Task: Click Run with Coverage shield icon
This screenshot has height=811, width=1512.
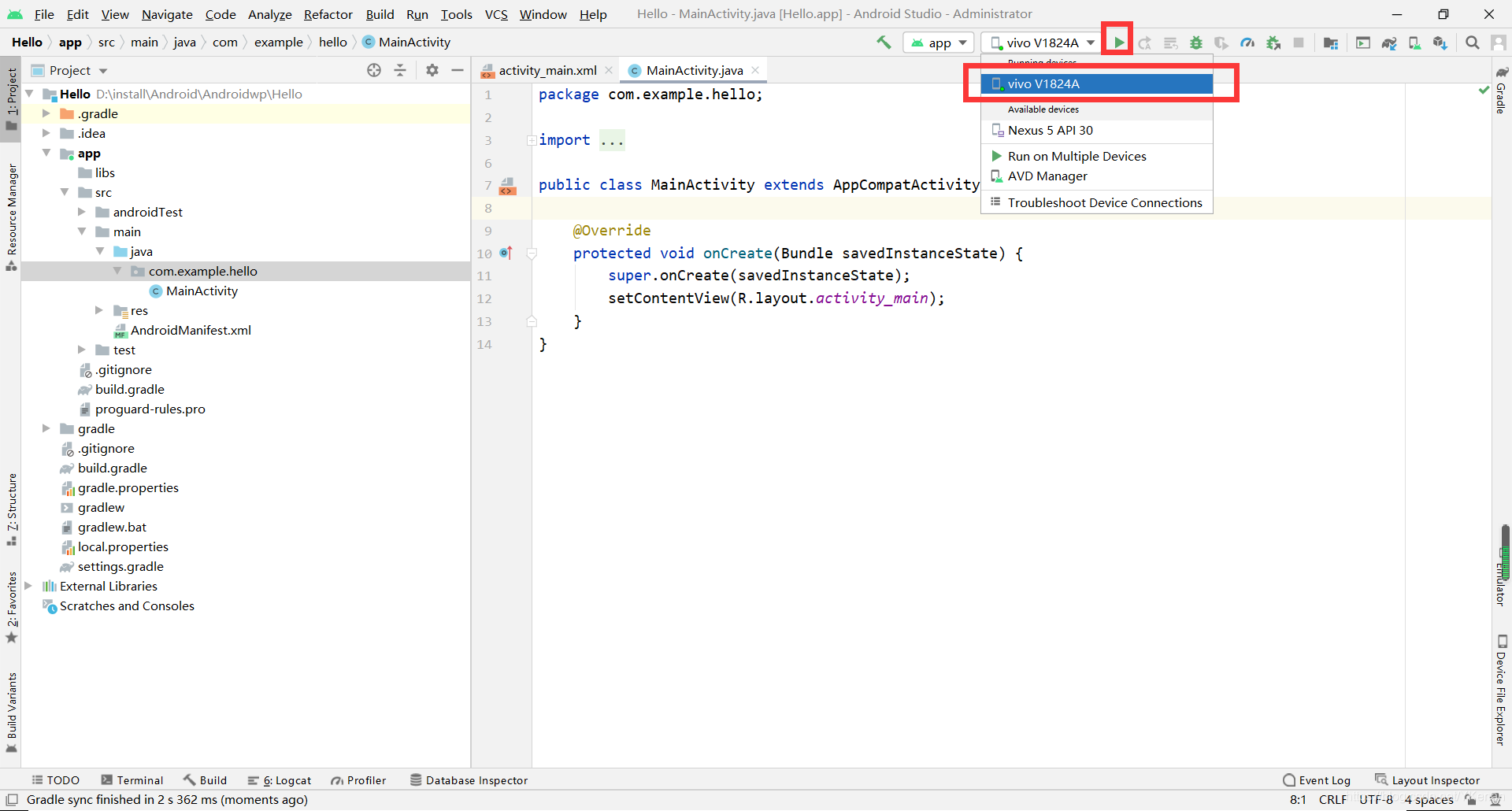Action: [1221, 43]
